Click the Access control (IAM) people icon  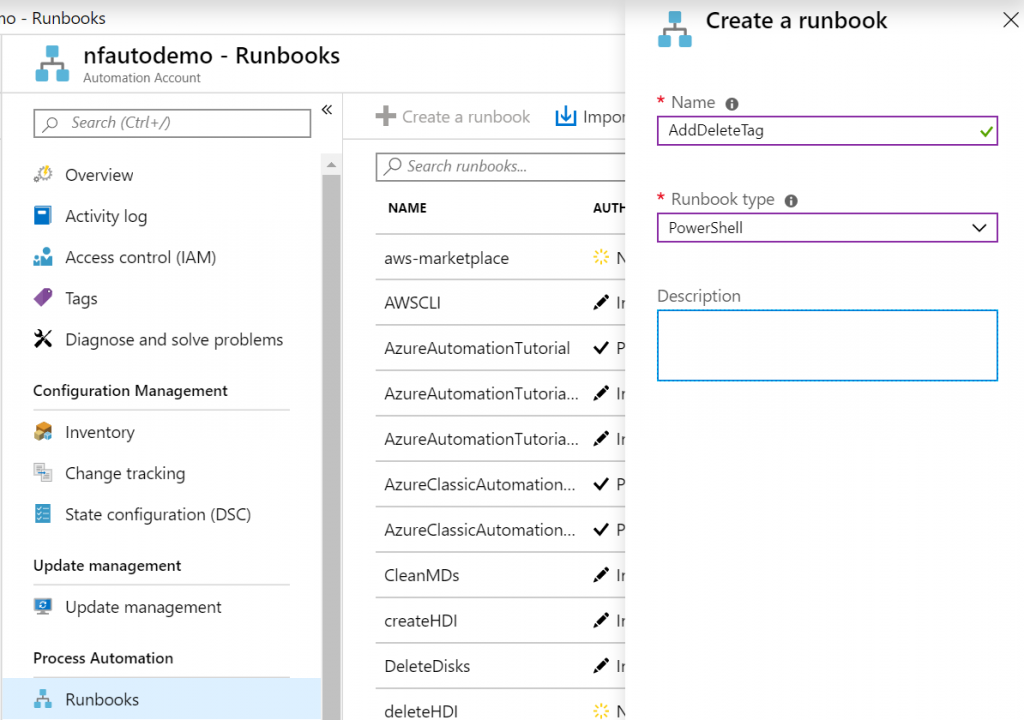click(x=43, y=257)
